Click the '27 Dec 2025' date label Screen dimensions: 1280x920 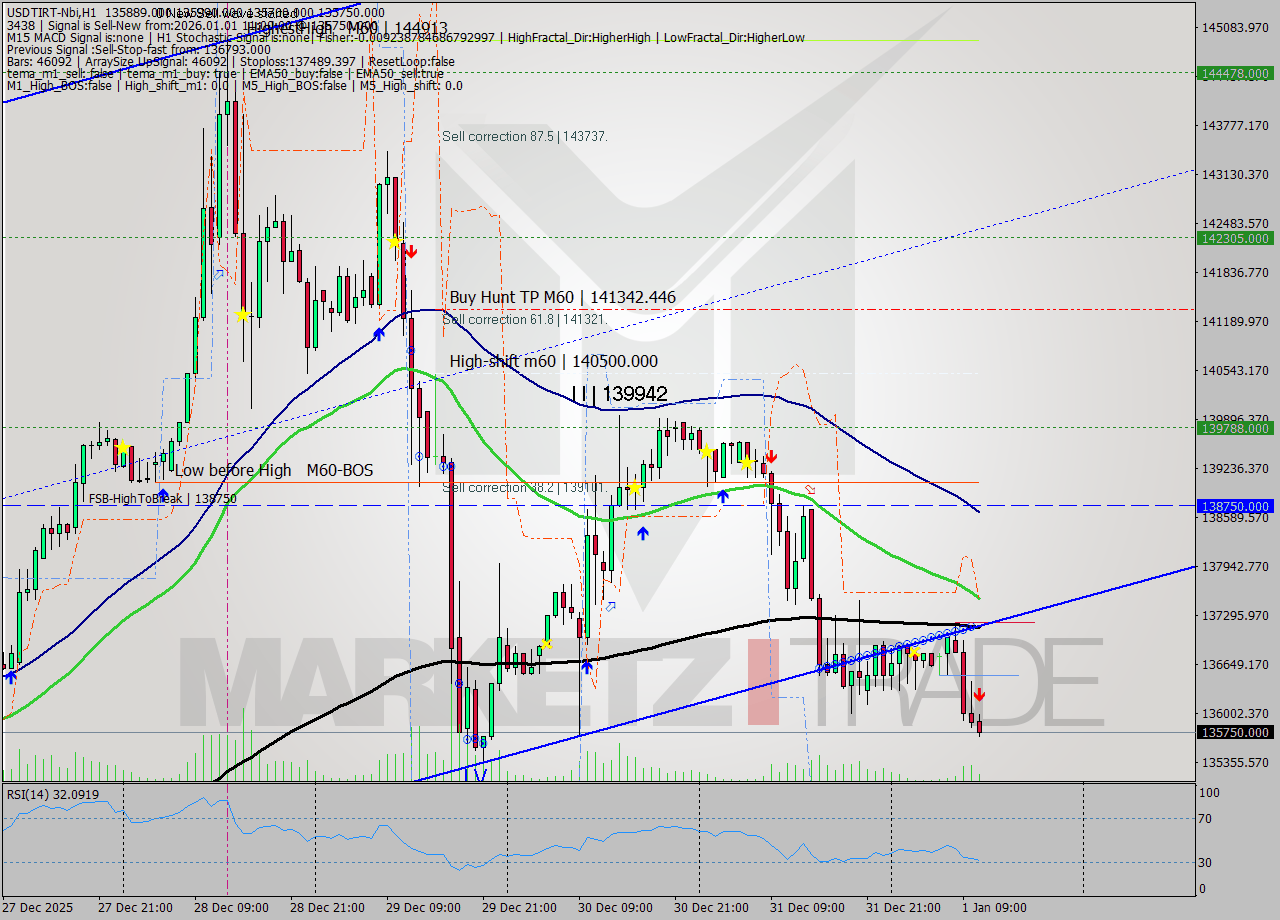35,908
